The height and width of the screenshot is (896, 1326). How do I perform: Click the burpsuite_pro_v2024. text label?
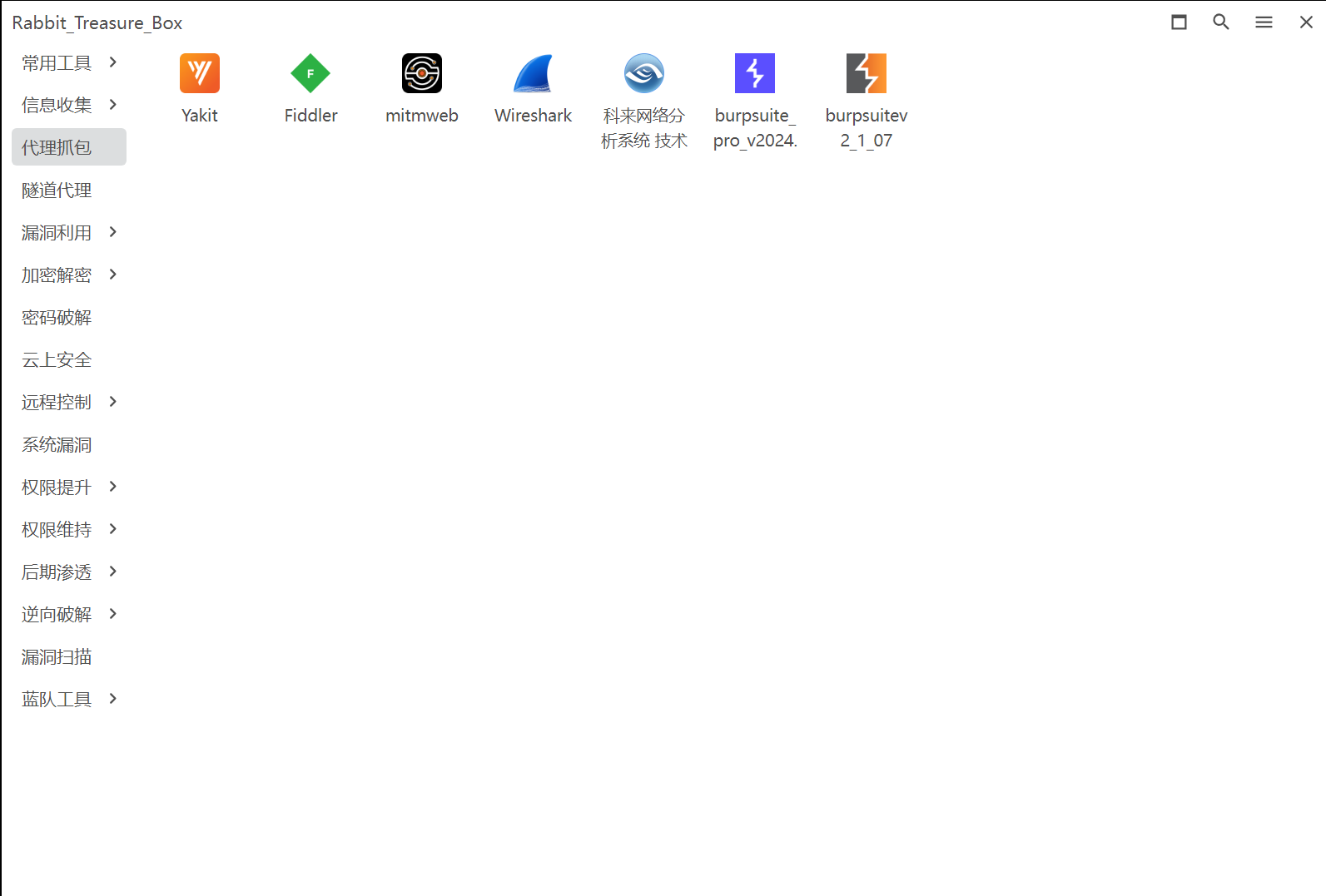[755, 128]
